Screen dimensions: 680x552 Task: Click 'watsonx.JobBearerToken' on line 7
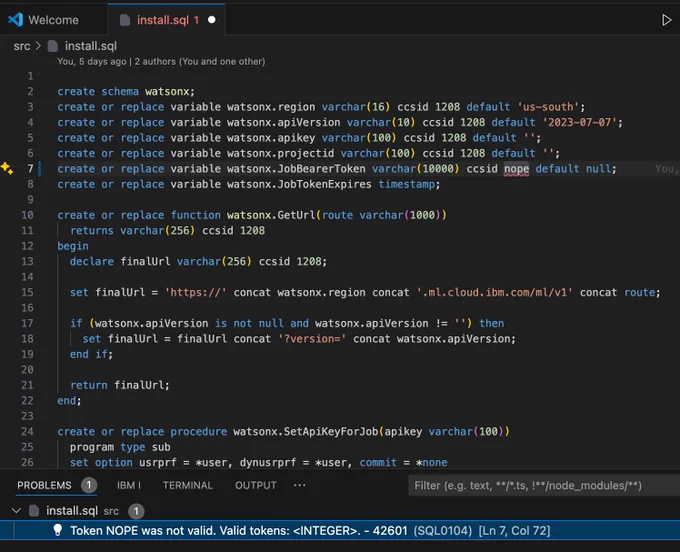pyautogui.click(x=296, y=169)
